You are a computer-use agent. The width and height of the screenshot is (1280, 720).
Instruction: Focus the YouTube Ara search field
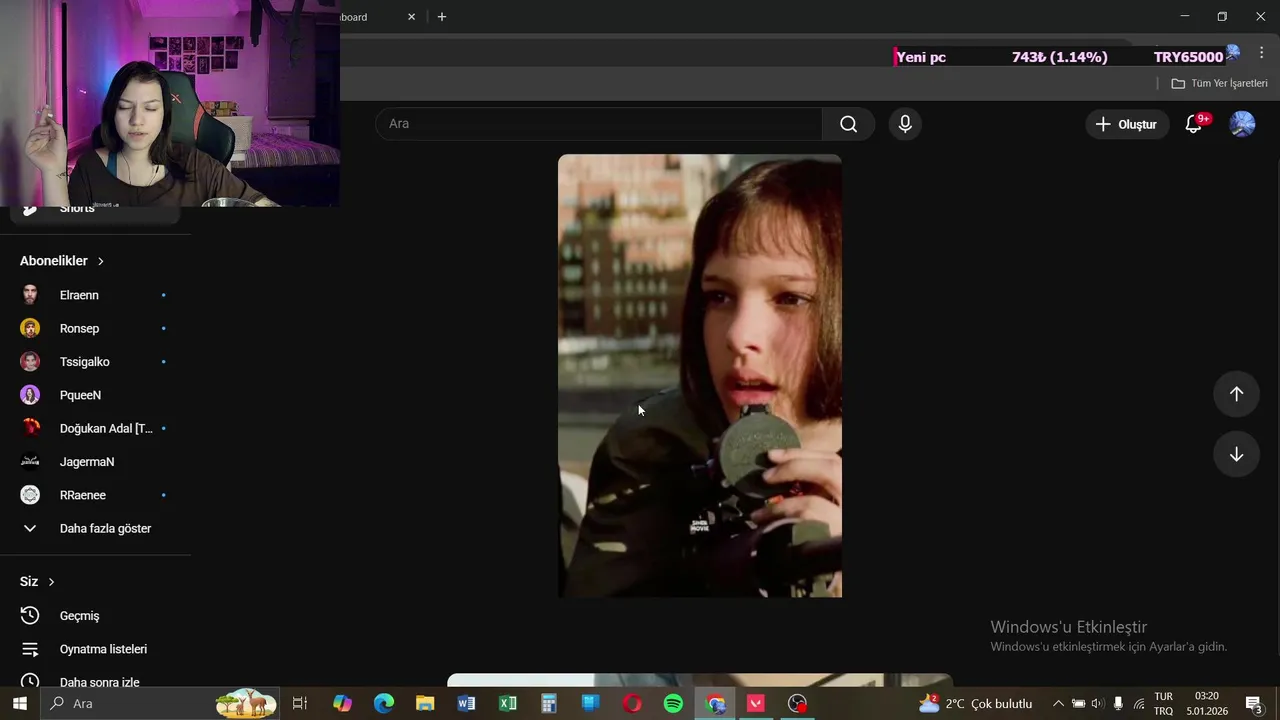coord(599,124)
